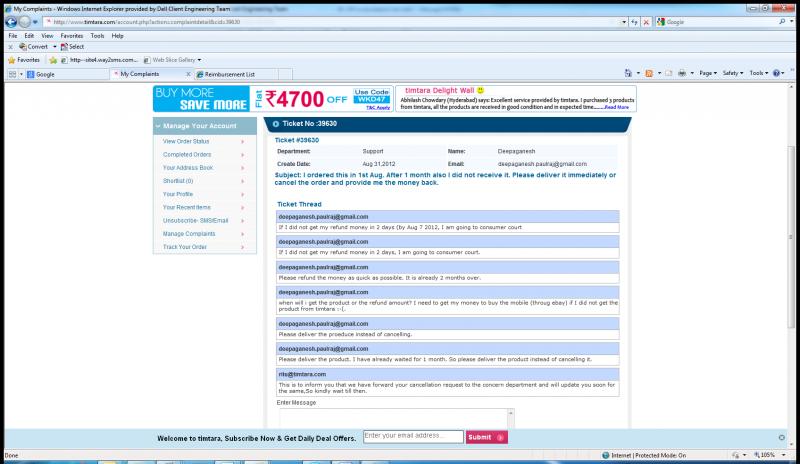This screenshot has height=464, width=800.
Task: Open the File menu
Action: click(x=13, y=36)
